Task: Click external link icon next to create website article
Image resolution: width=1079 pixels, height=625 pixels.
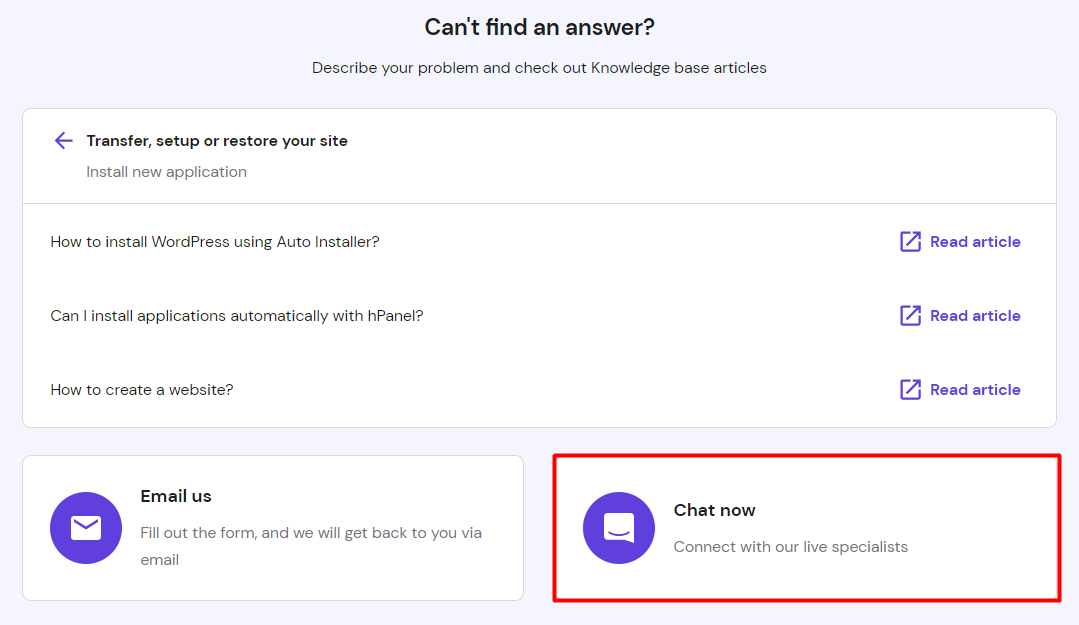Action: point(909,389)
